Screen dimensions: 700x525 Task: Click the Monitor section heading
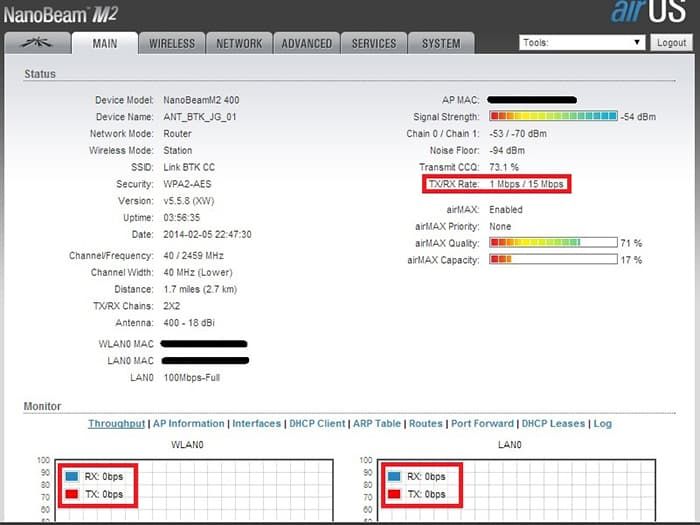point(42,406)
